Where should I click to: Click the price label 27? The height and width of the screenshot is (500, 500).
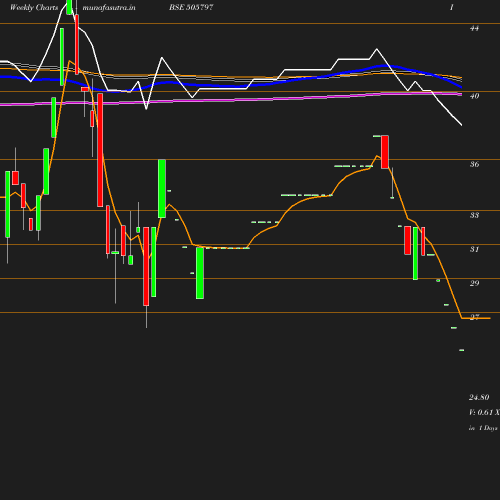[474, 317]
